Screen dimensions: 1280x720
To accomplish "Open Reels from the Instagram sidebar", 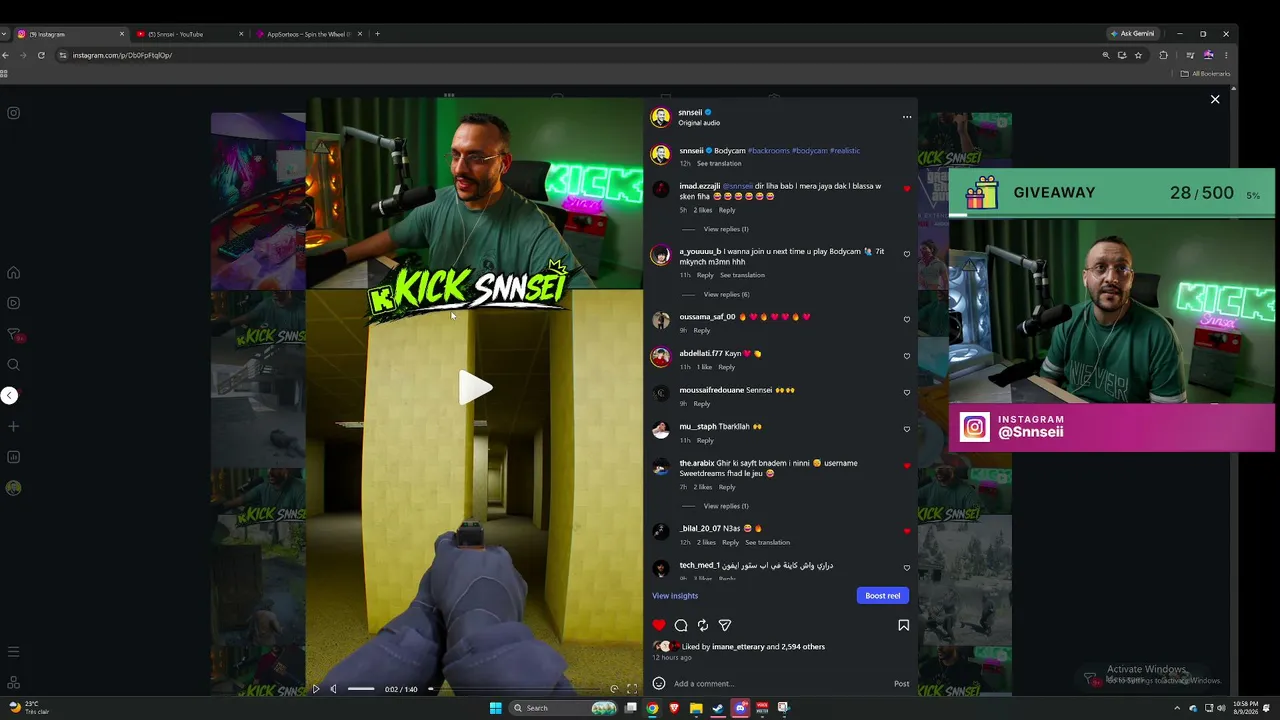I will (14, 303).
